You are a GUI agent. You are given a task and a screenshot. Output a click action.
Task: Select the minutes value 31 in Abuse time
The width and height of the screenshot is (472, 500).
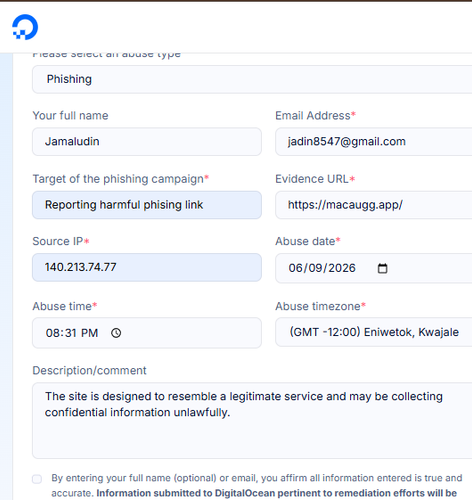[x=71, y=333]
